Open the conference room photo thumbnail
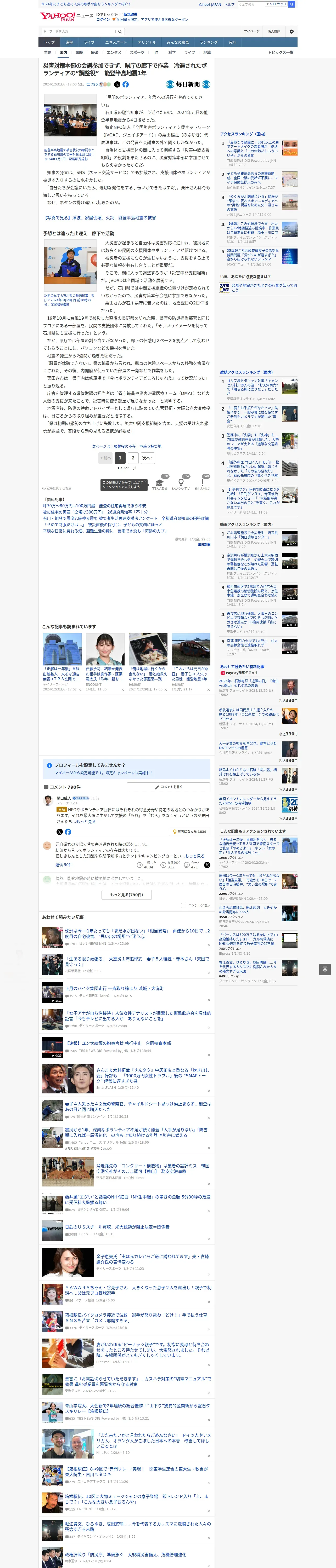This screenshot has width=336, height=1568. [x=70, y=120]
